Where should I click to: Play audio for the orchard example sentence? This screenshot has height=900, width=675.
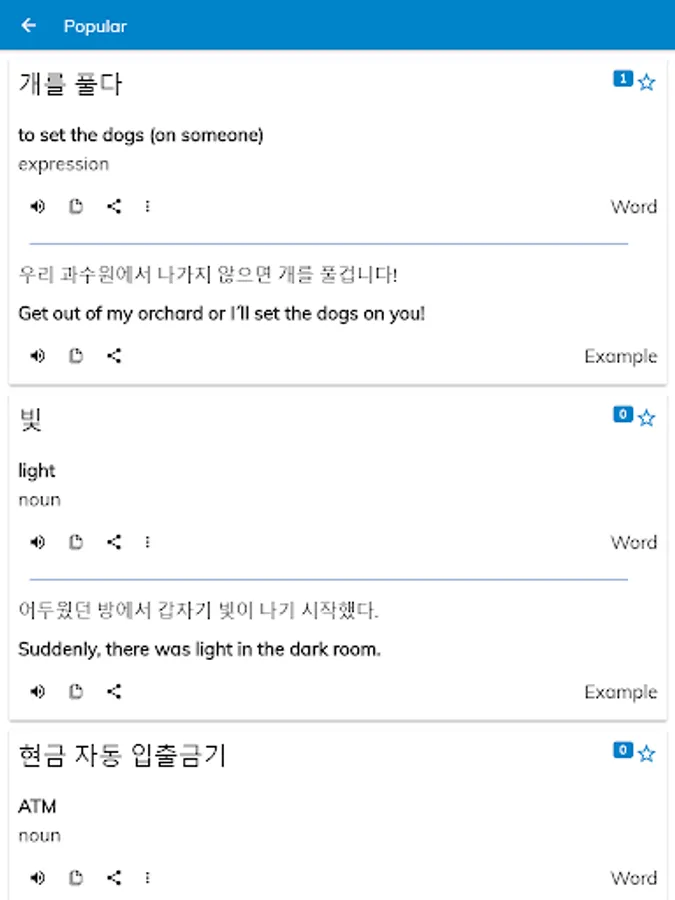[x=38, y=356]
